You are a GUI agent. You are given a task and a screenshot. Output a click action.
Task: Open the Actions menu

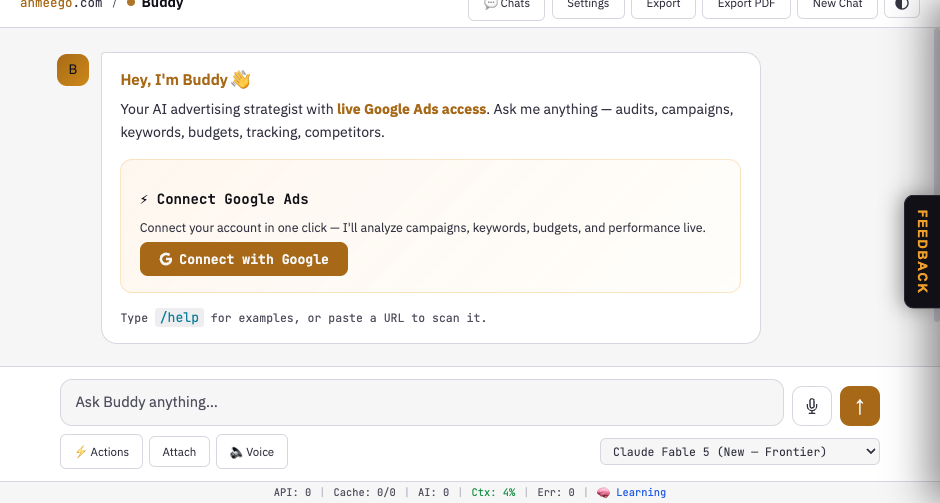click(x=101, y=451)
